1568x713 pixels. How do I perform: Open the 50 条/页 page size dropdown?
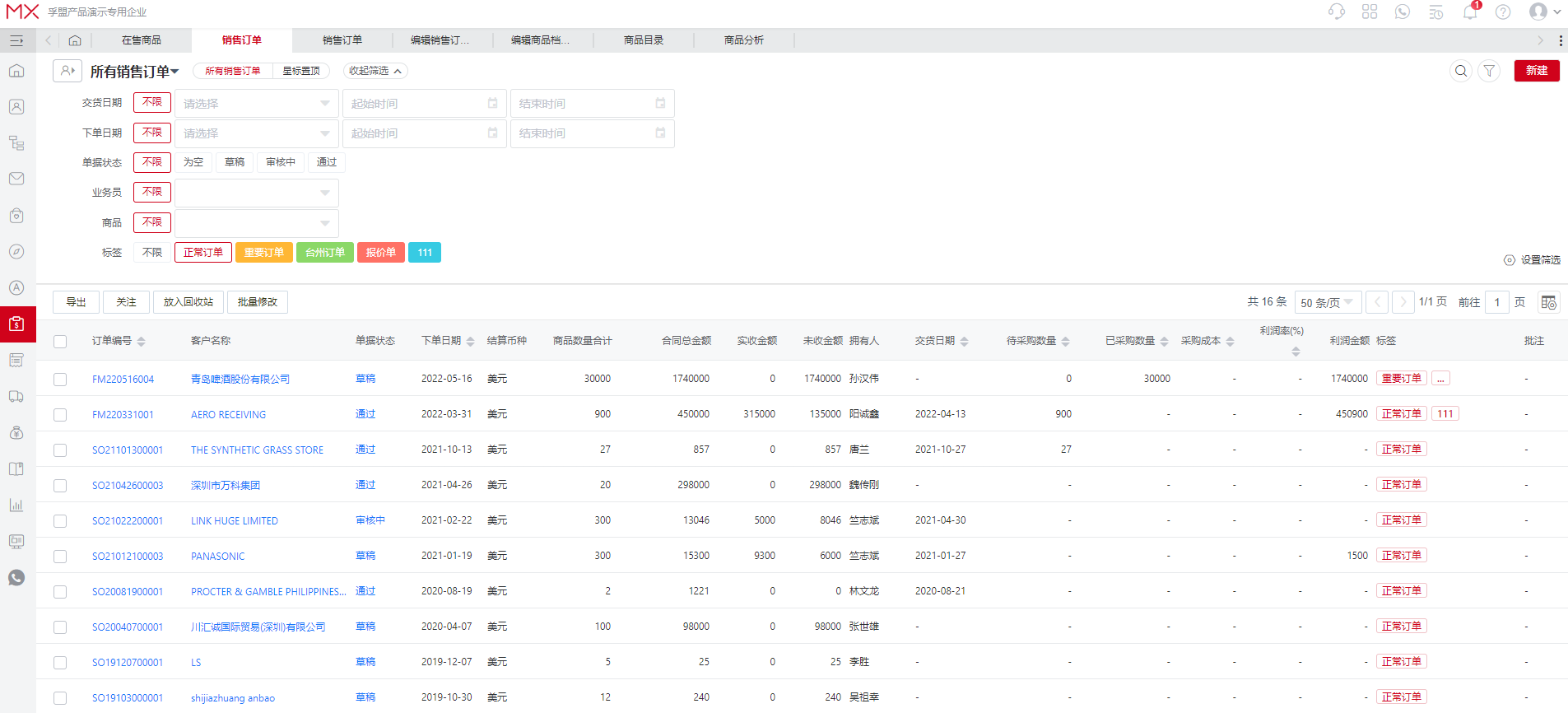pyautogui.click(x=1328, y=302)
